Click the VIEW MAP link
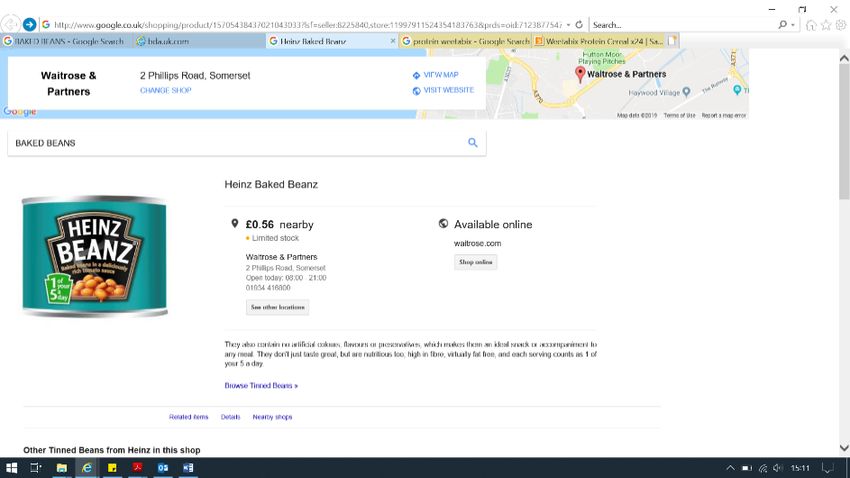 click(x=441, y=75)
